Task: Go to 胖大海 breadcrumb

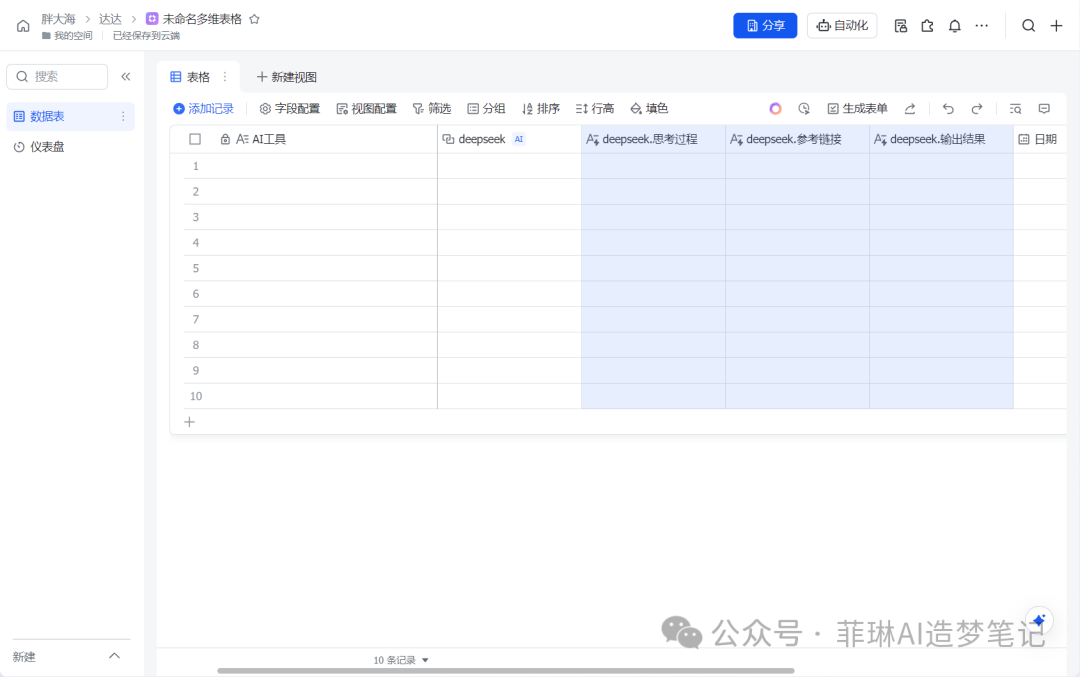Action: (x=58, y=19)
